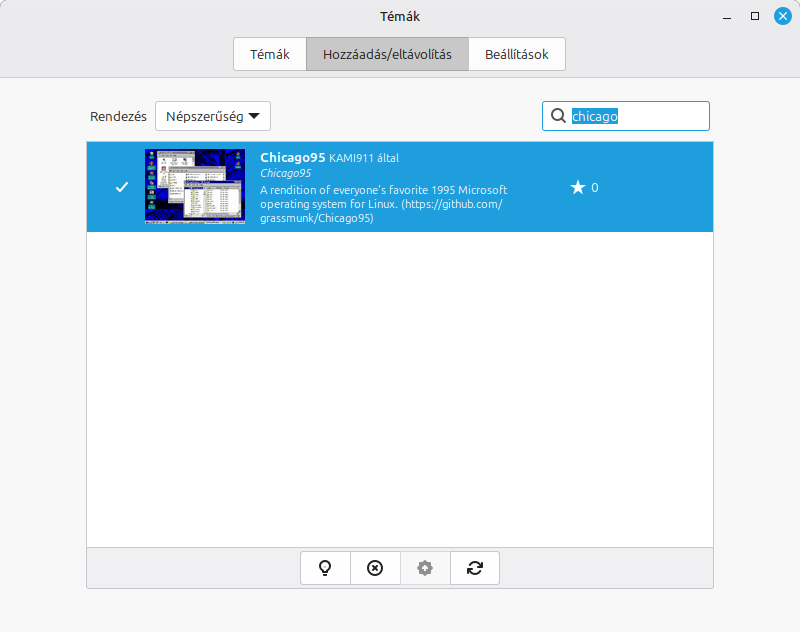Click the KAMI911 által author text
The width and height of the screenshot is (800, 632).
[x=364, y=158]
